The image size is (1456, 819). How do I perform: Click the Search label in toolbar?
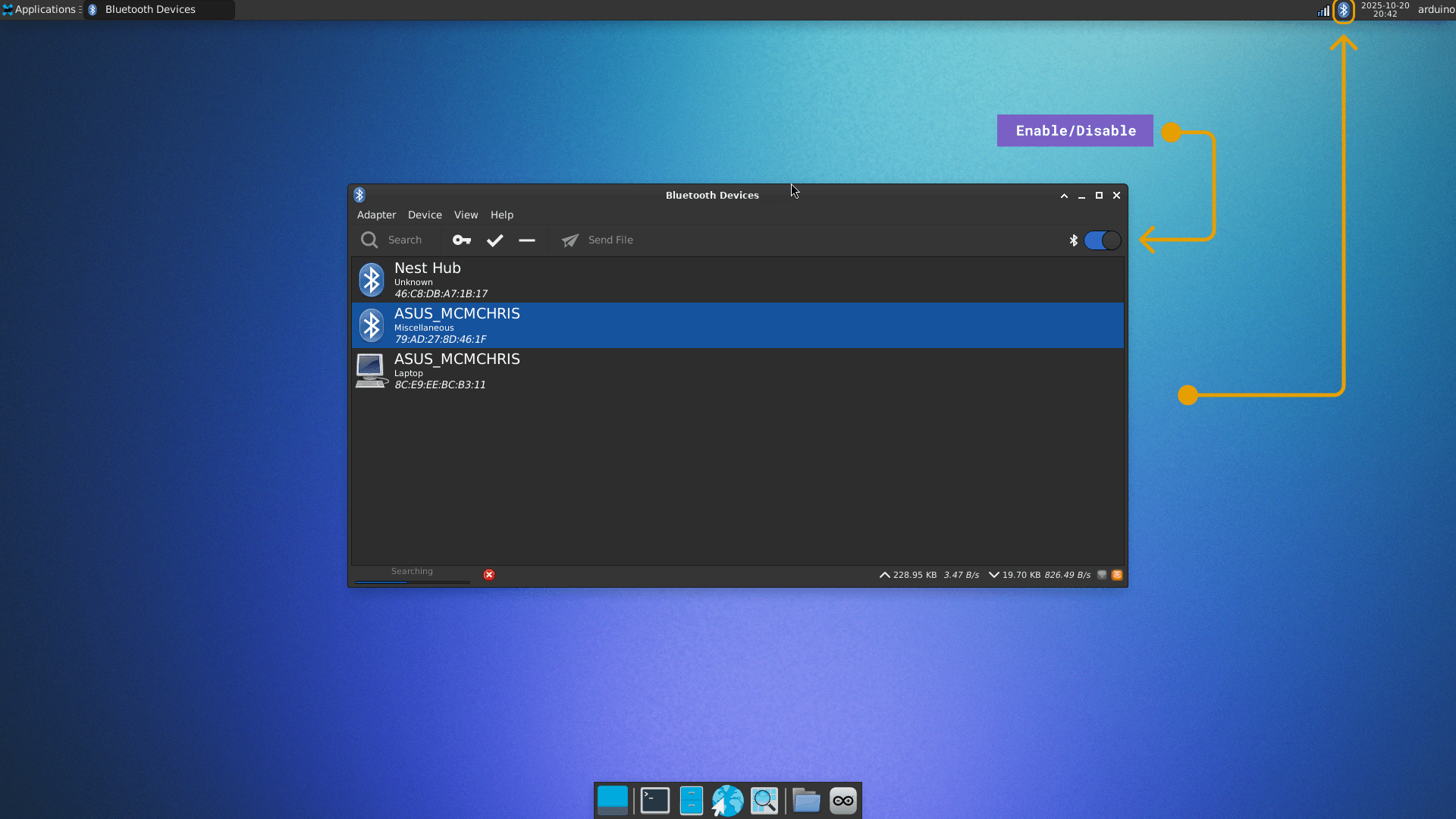pos(405,240)
